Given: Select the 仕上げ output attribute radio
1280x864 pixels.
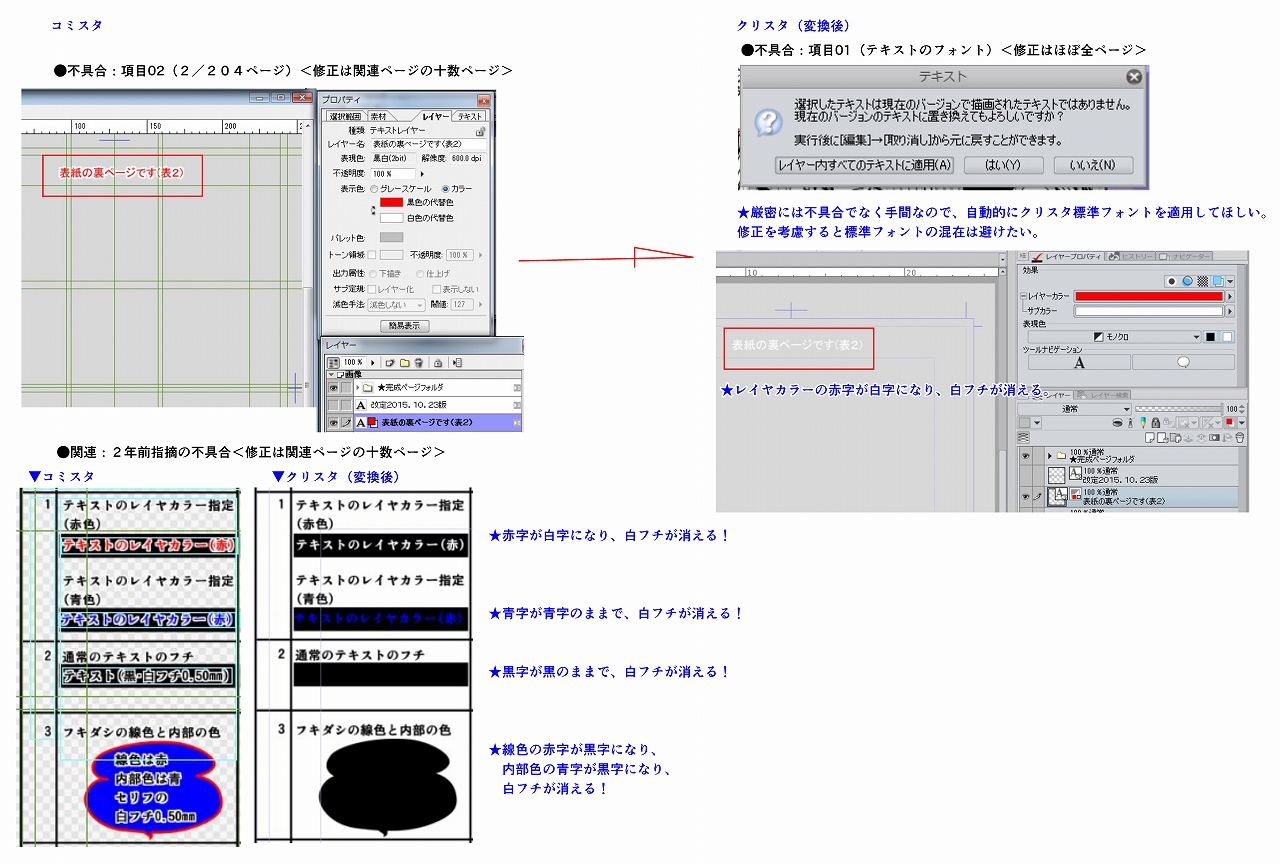Looking at the screenshot, I should [420, 273].
